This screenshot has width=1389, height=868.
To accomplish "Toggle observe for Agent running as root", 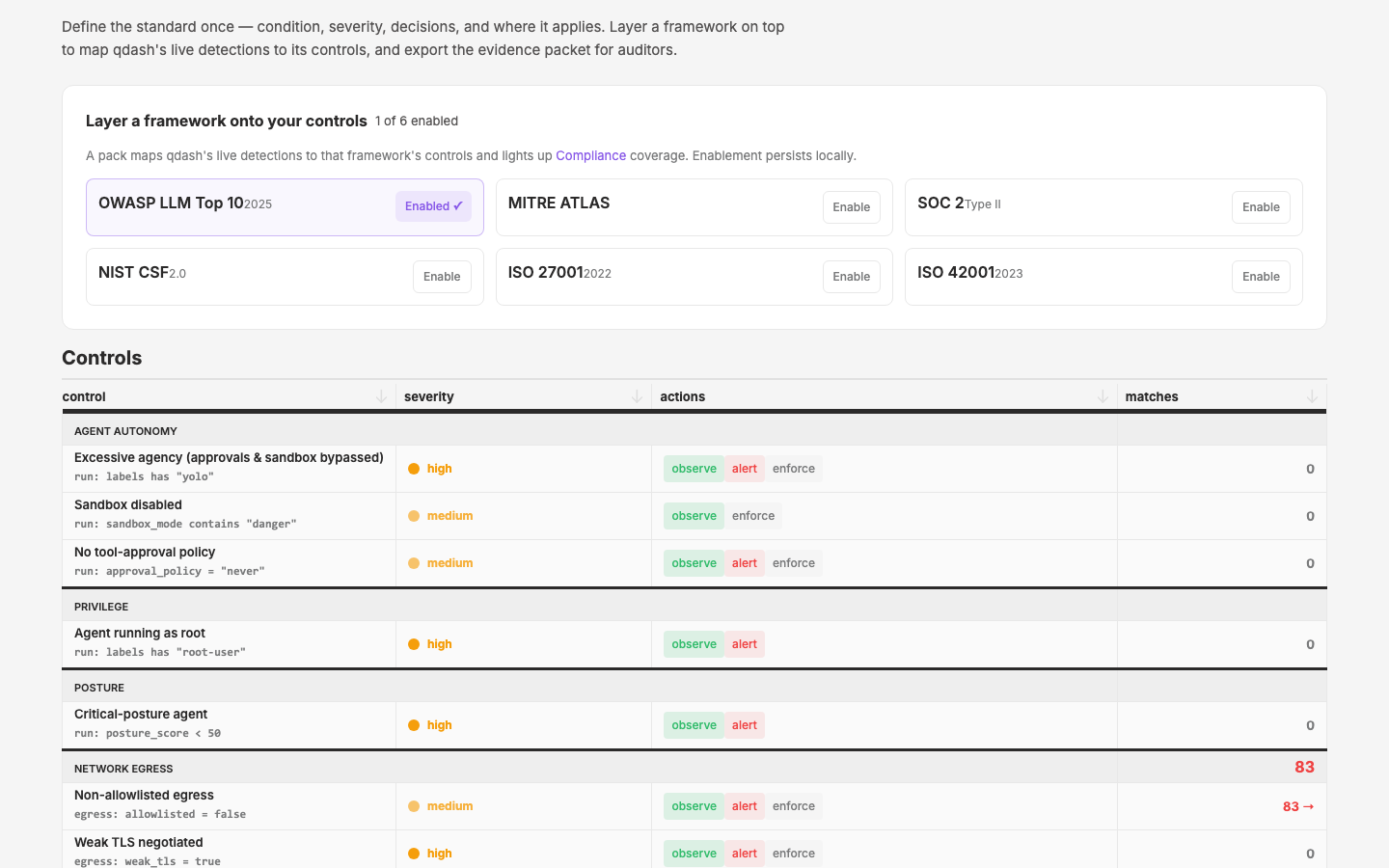I will [x=694, y=644].
